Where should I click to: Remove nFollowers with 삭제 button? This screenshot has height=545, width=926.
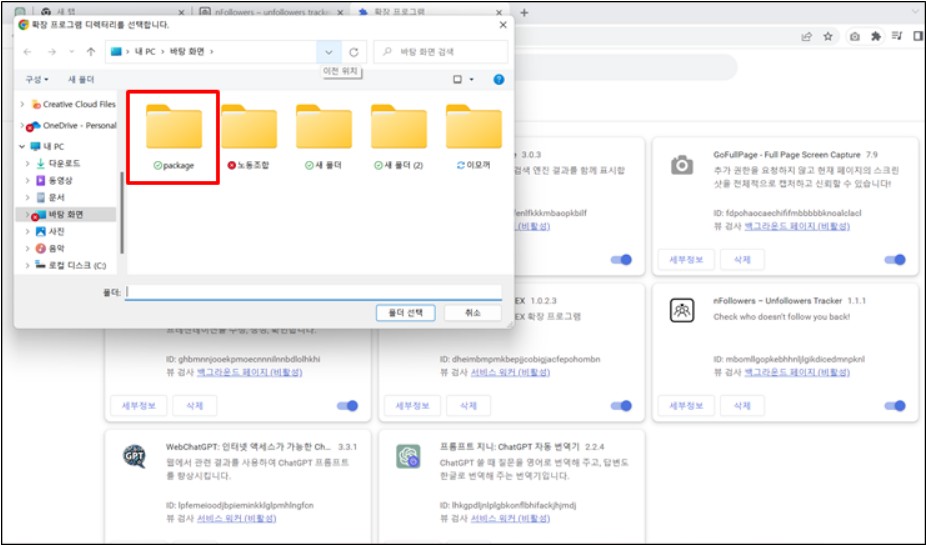[742, 406]
